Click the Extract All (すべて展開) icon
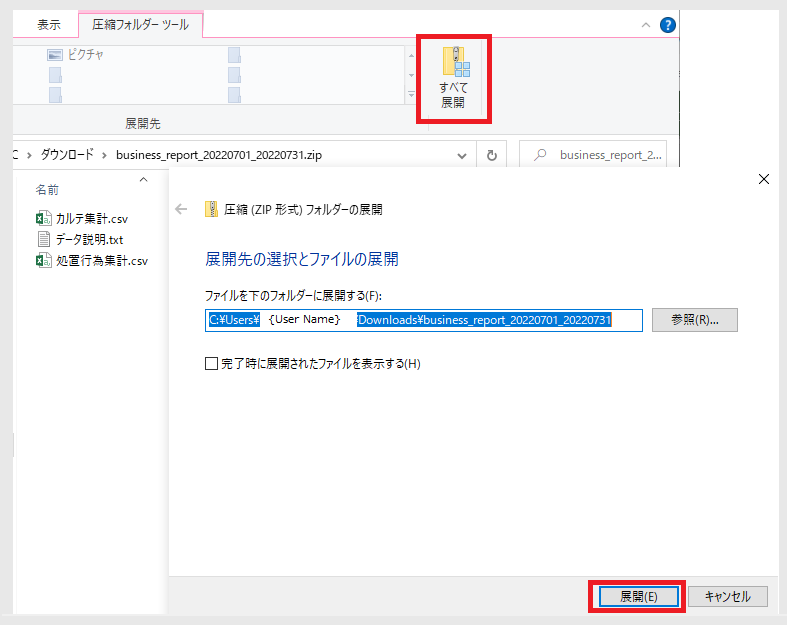The image size is (789, 627). [455, 61]
